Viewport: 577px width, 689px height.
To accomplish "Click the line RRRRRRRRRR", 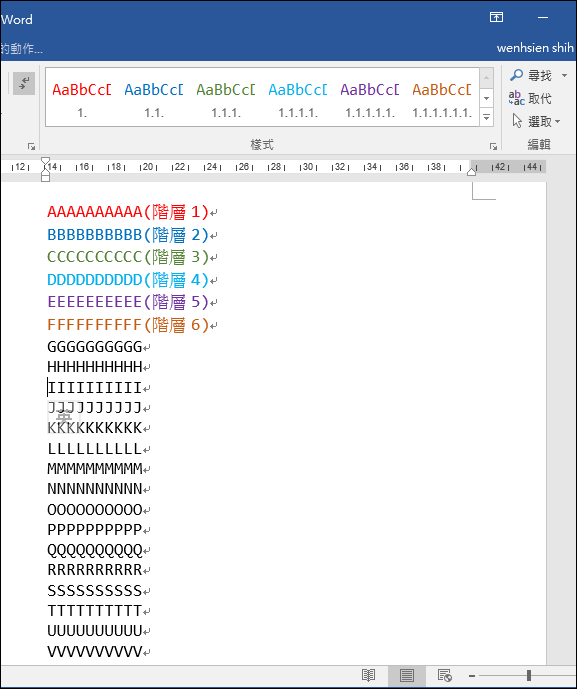I will [95, 570].
